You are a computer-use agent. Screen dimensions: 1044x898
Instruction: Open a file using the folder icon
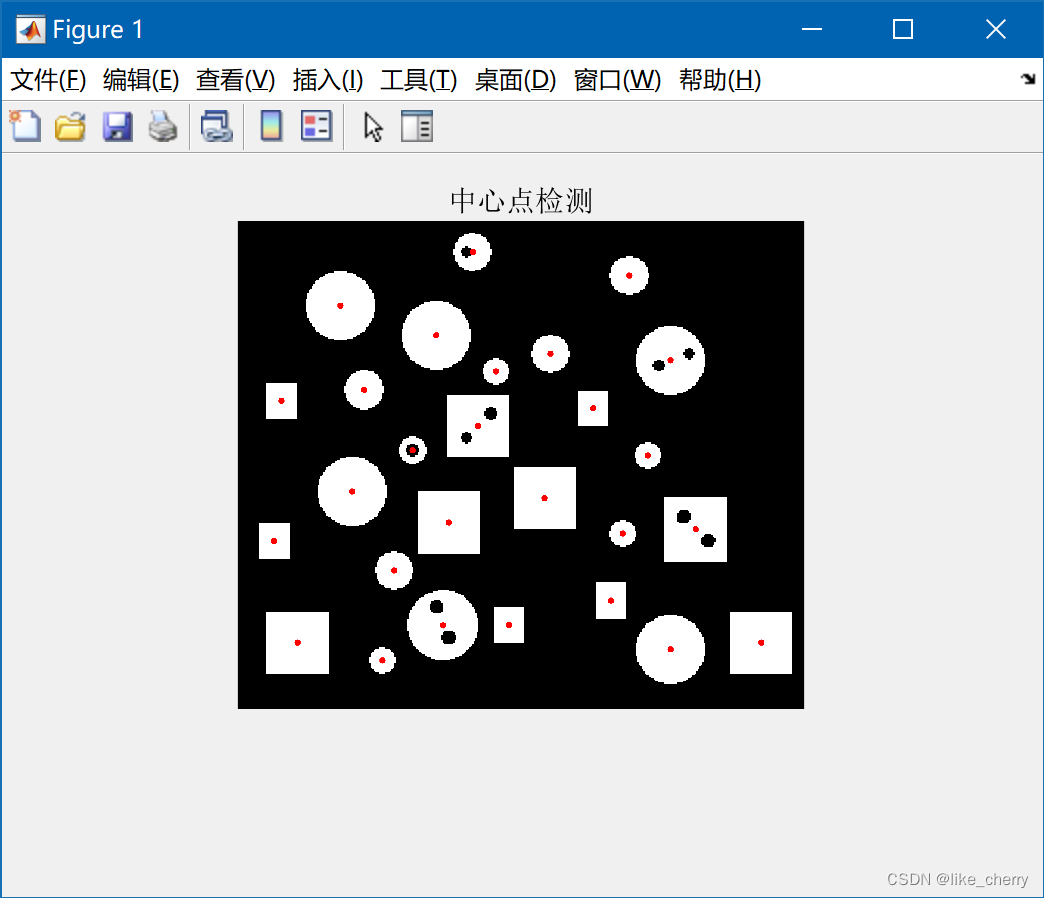[69, 126]
